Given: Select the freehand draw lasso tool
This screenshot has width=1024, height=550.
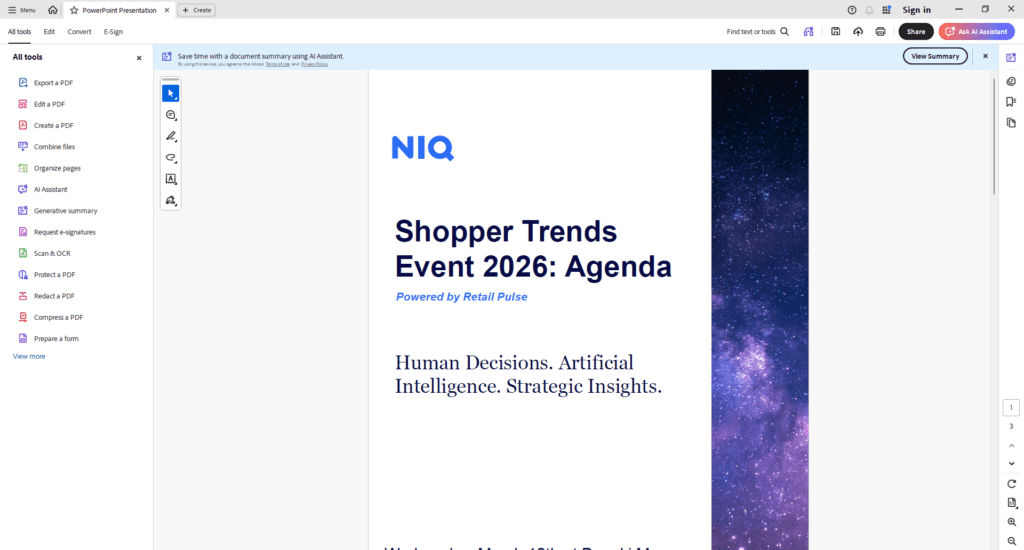Looking at the screenshot, I should 171,158.
